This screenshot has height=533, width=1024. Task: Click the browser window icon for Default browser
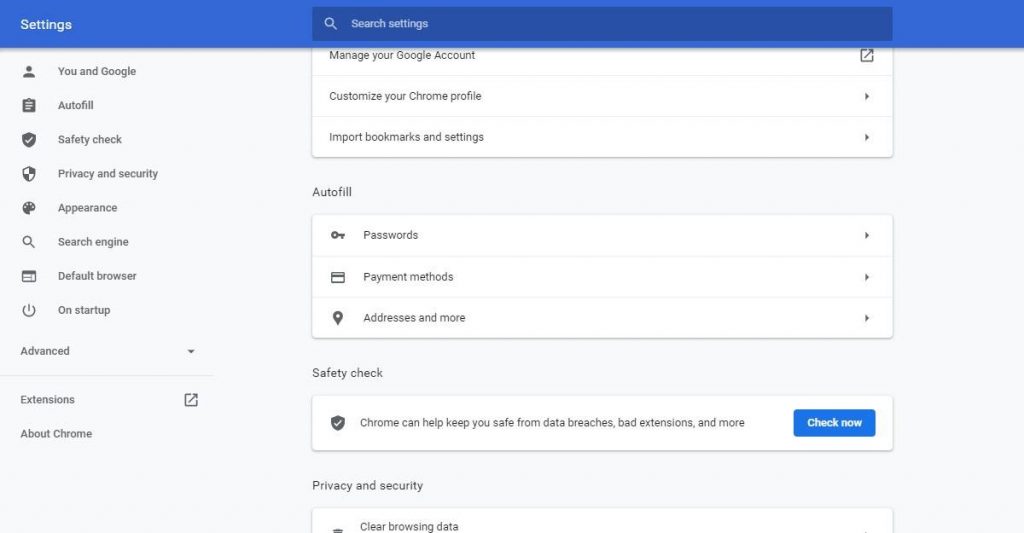click(29, 276)
